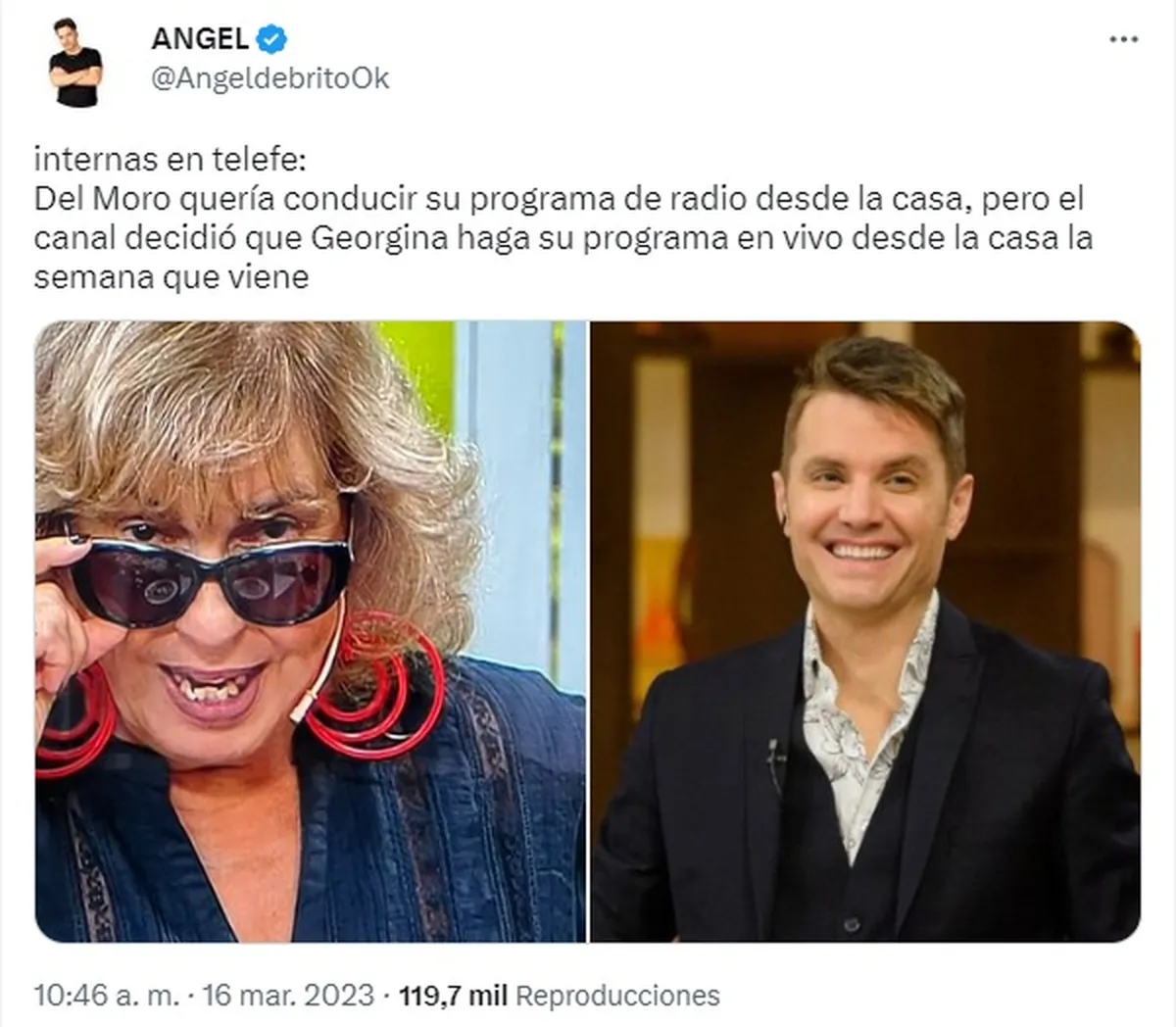Click the 10:46 a. m. timestamp
This screenshot has height=1027, width=1176.
107,996
